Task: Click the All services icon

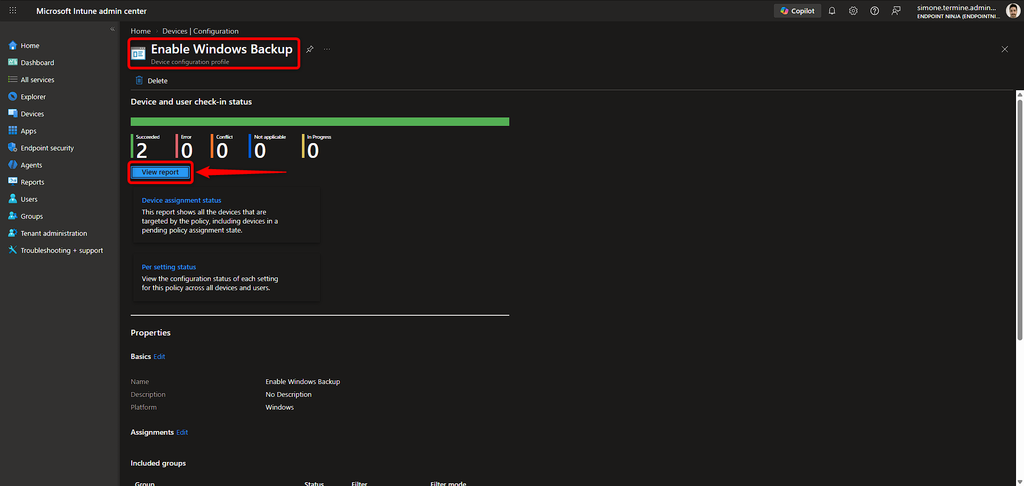Action: pos(12,80)
